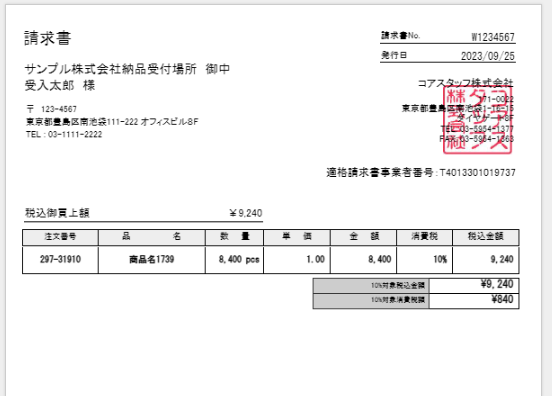Click the red company seal stamp
The width and height of the screenshot is (552, 396).
coord(477,120)
